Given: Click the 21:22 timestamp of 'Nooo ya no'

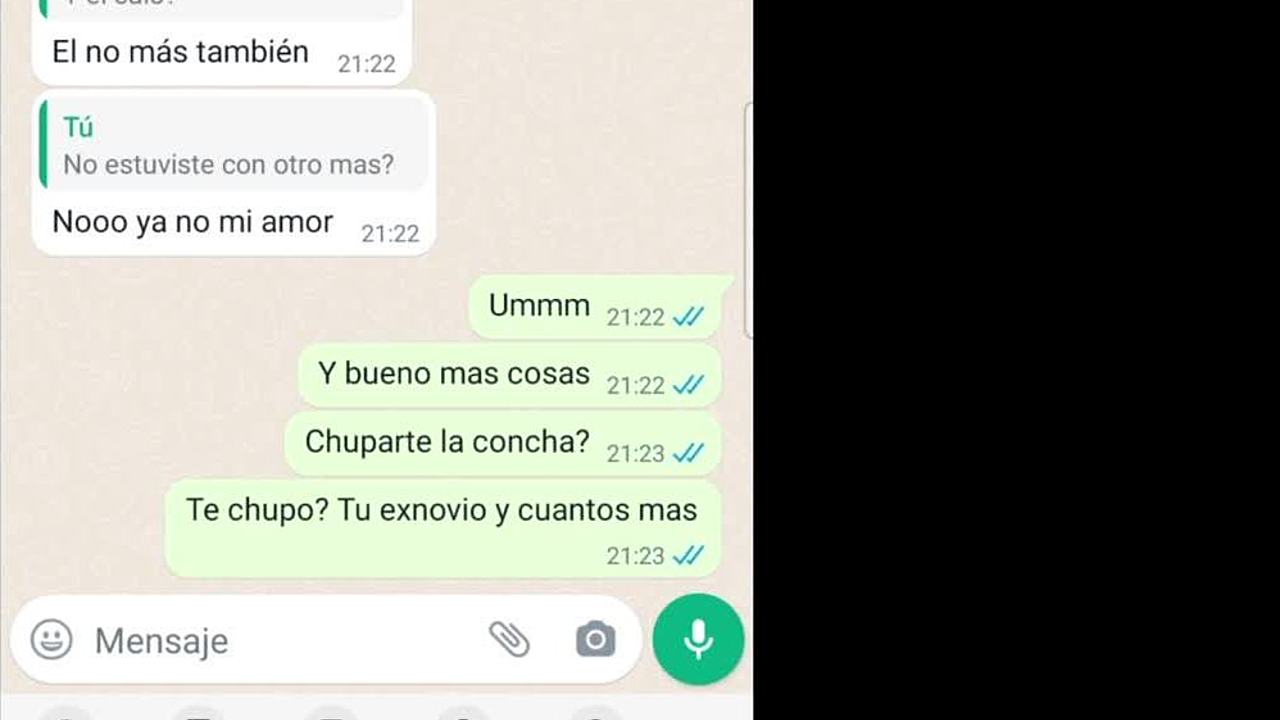Looking at the screenshot, I should click(x=390, y=234).
